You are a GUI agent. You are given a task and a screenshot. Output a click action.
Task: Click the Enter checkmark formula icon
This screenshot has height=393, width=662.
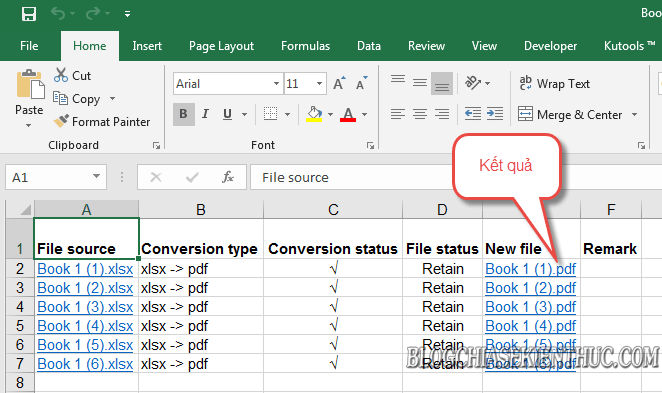192,177
